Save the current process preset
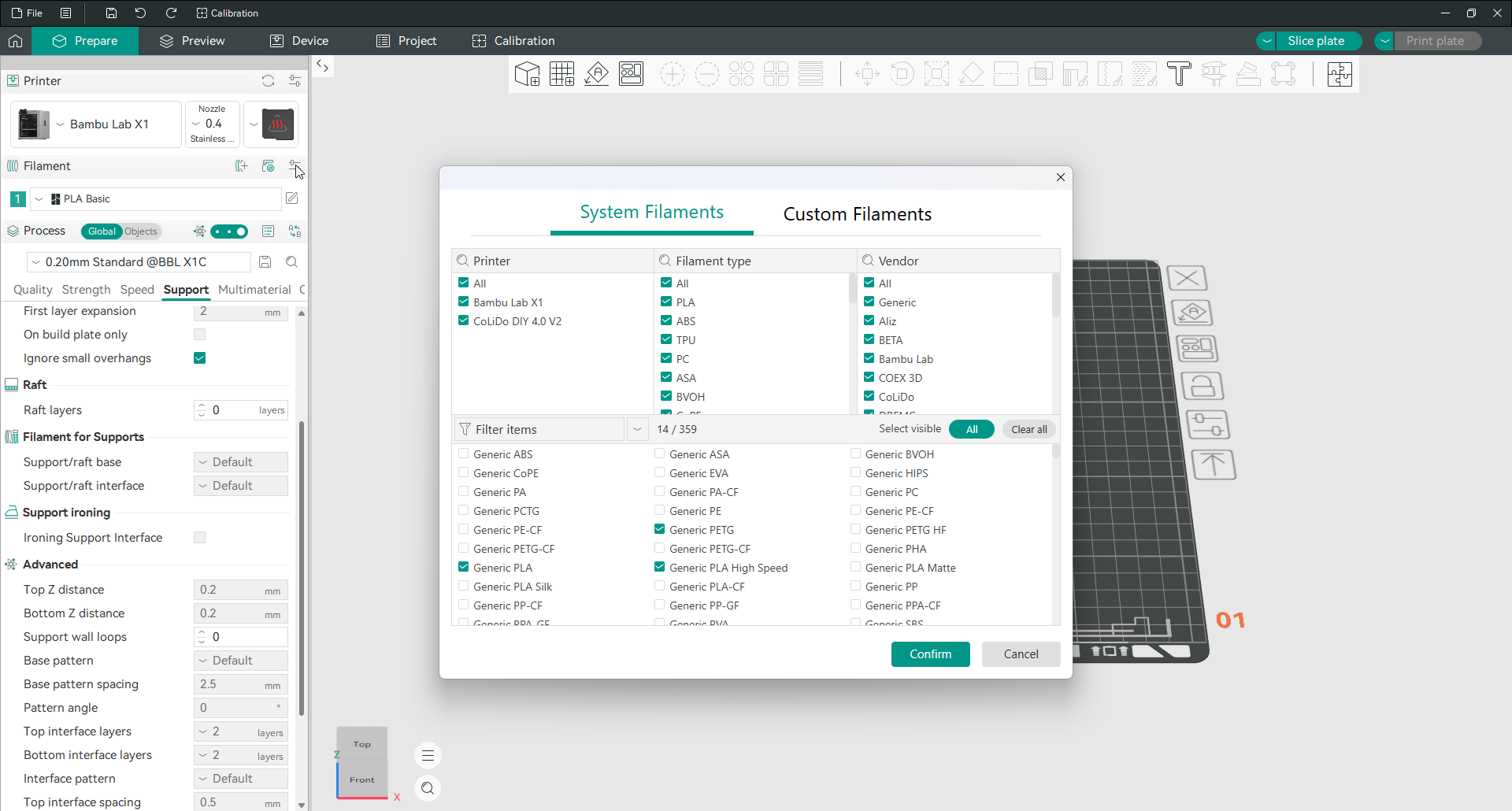Image resolution: width=1512 pixels, height=811 pixels. (265, 262)
